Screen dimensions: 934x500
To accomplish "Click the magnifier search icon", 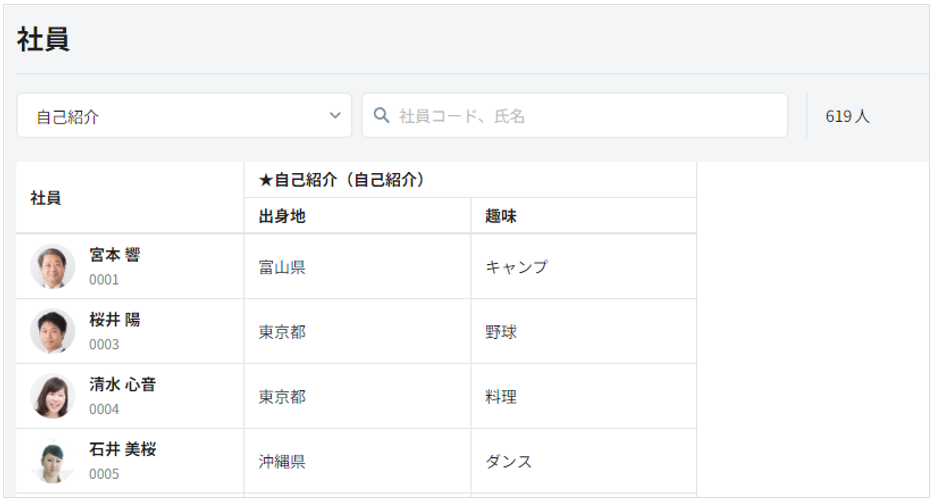I will (x=381, y=116).
